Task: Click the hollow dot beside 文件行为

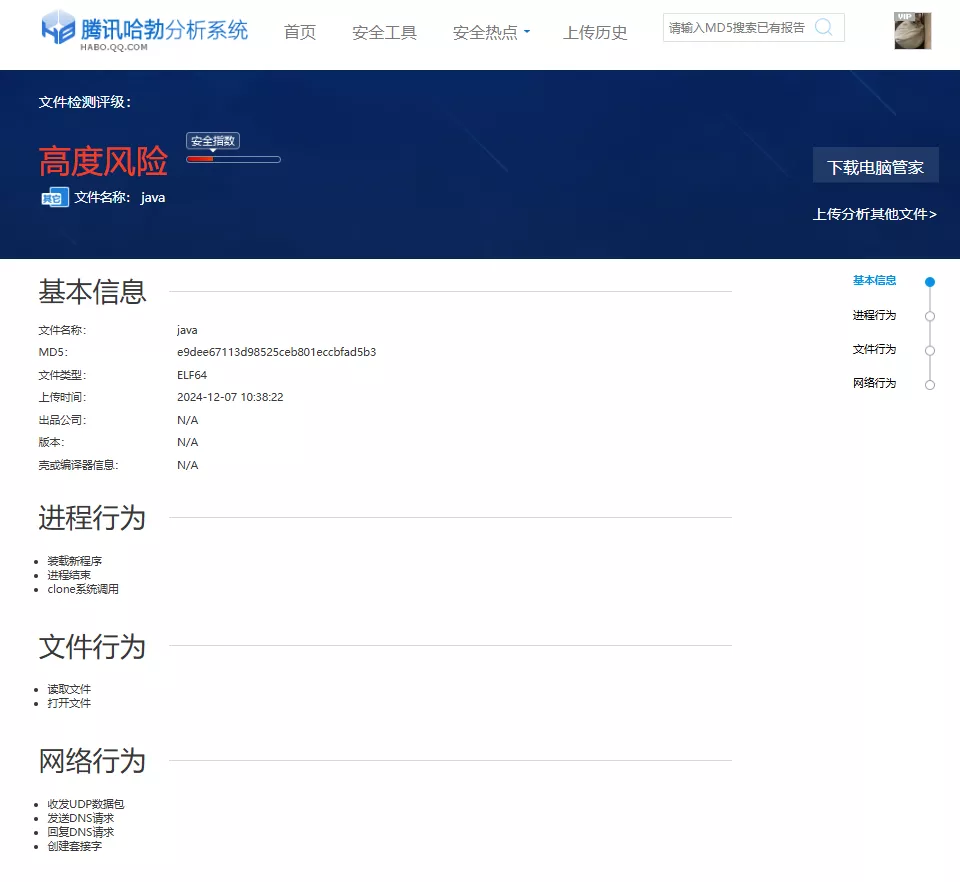Action: tap(930, 349)
